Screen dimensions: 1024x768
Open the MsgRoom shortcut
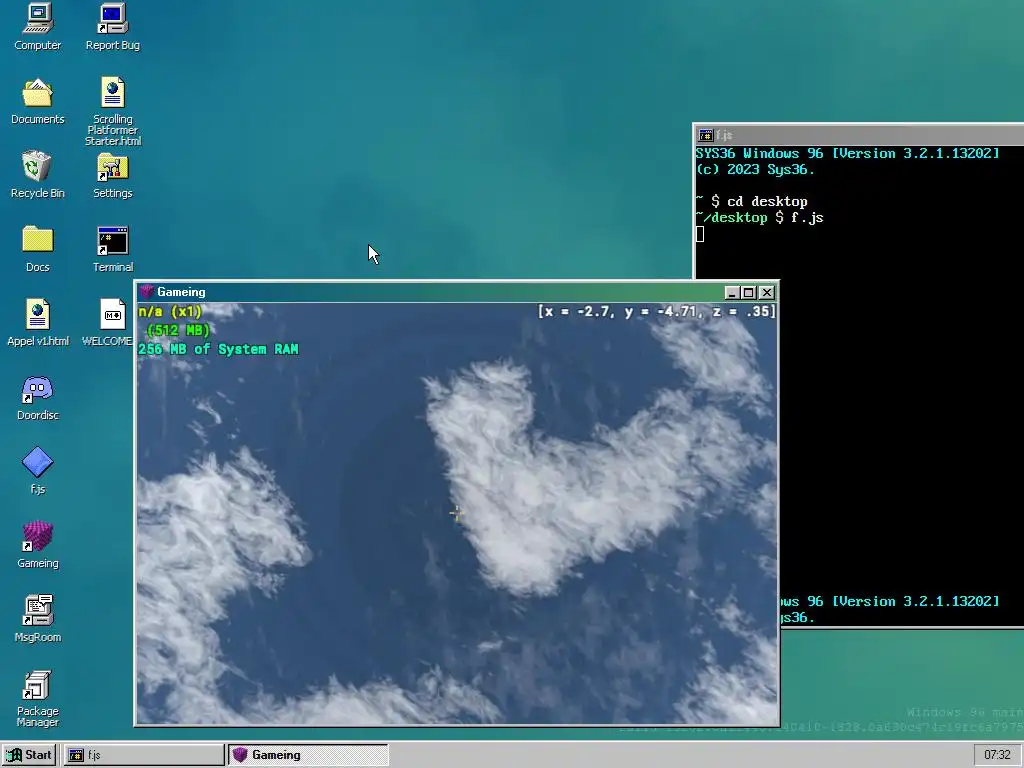(37, 619)
